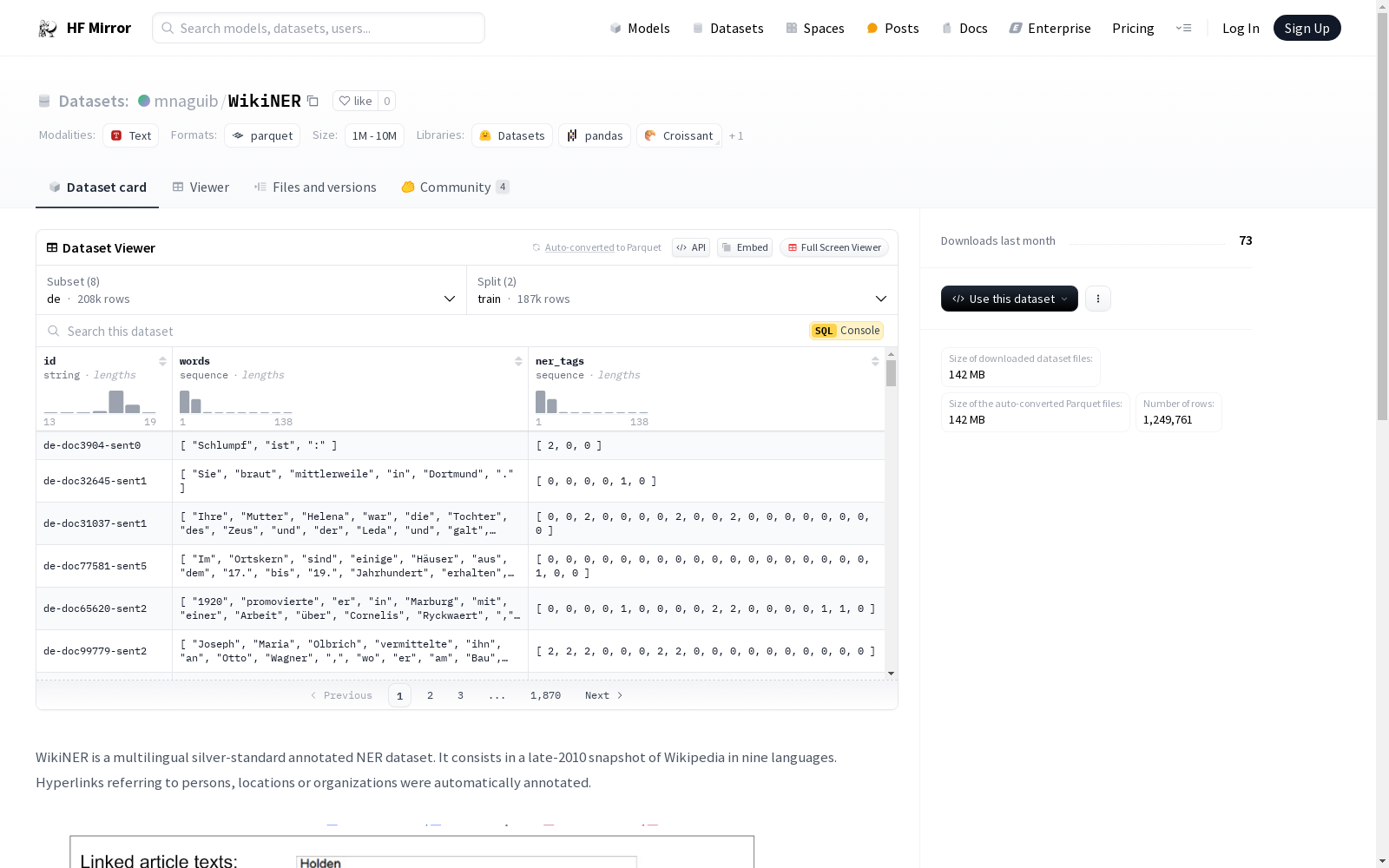Image resolution: width=1389 pixels, height=868 pixels.
Task: Select the row de-doc99779-sent2
Action: tap(460, 651)
